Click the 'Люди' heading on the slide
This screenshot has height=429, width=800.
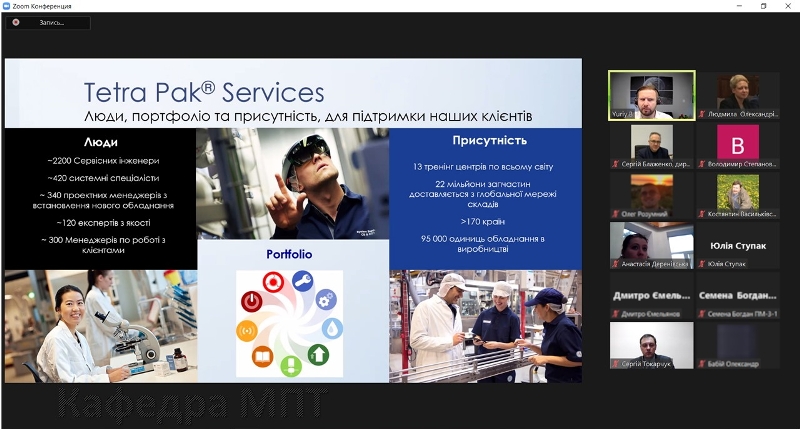tap(101, 142)
